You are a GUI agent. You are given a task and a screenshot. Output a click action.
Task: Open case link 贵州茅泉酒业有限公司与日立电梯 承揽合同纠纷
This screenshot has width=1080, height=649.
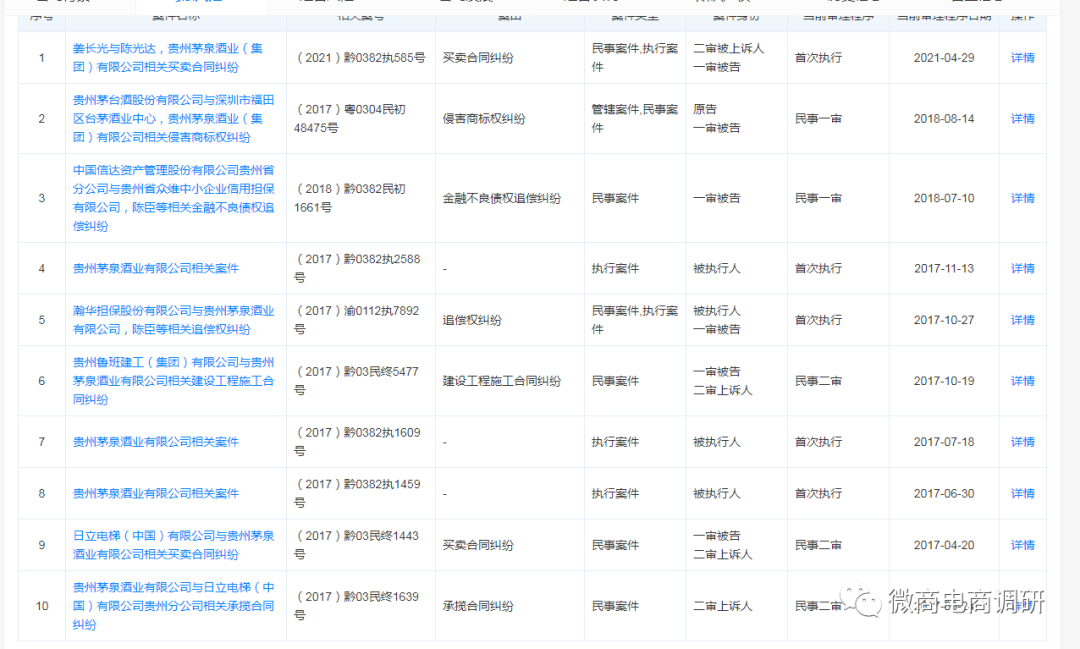click(x=174, y=606)
